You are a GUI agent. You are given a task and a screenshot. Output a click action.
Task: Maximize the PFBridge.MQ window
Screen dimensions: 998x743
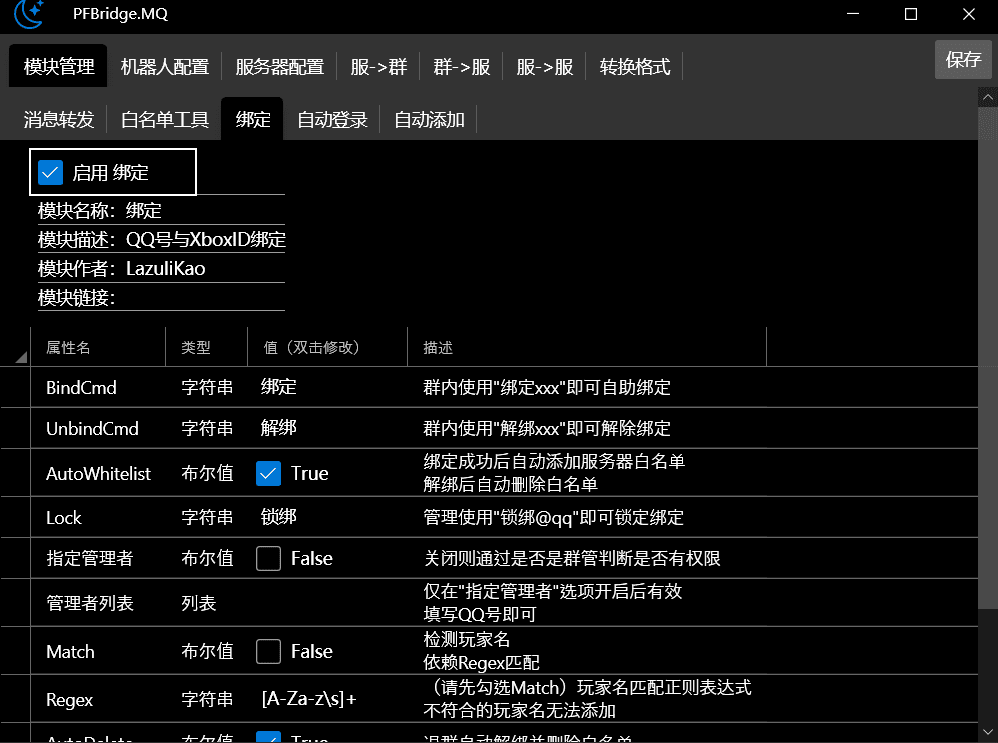tap(911, 14)
